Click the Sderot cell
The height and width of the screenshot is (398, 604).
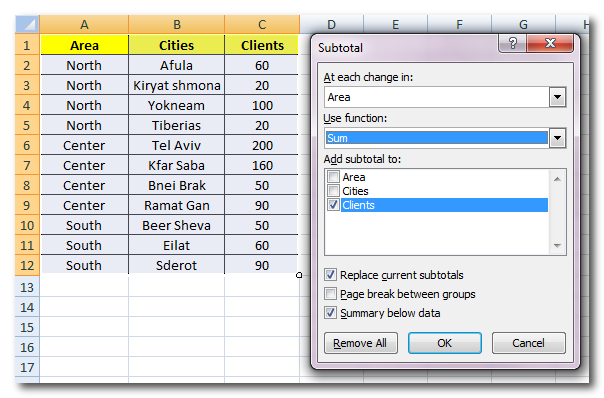pyautogui.click(x=176, y=265)
